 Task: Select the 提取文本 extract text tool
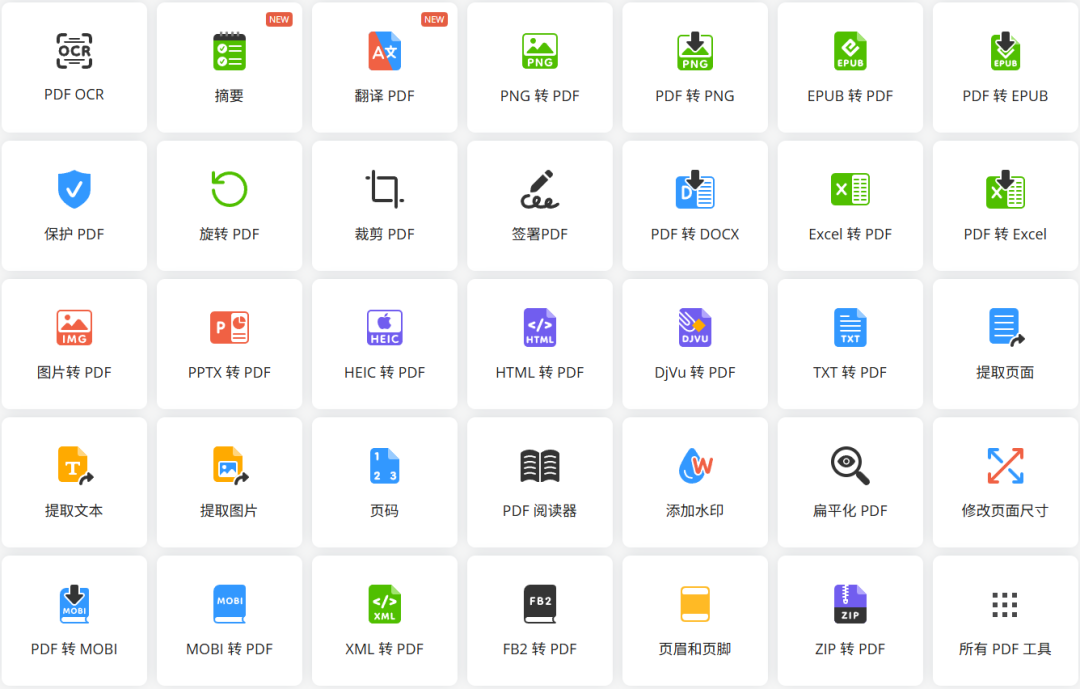74,482
